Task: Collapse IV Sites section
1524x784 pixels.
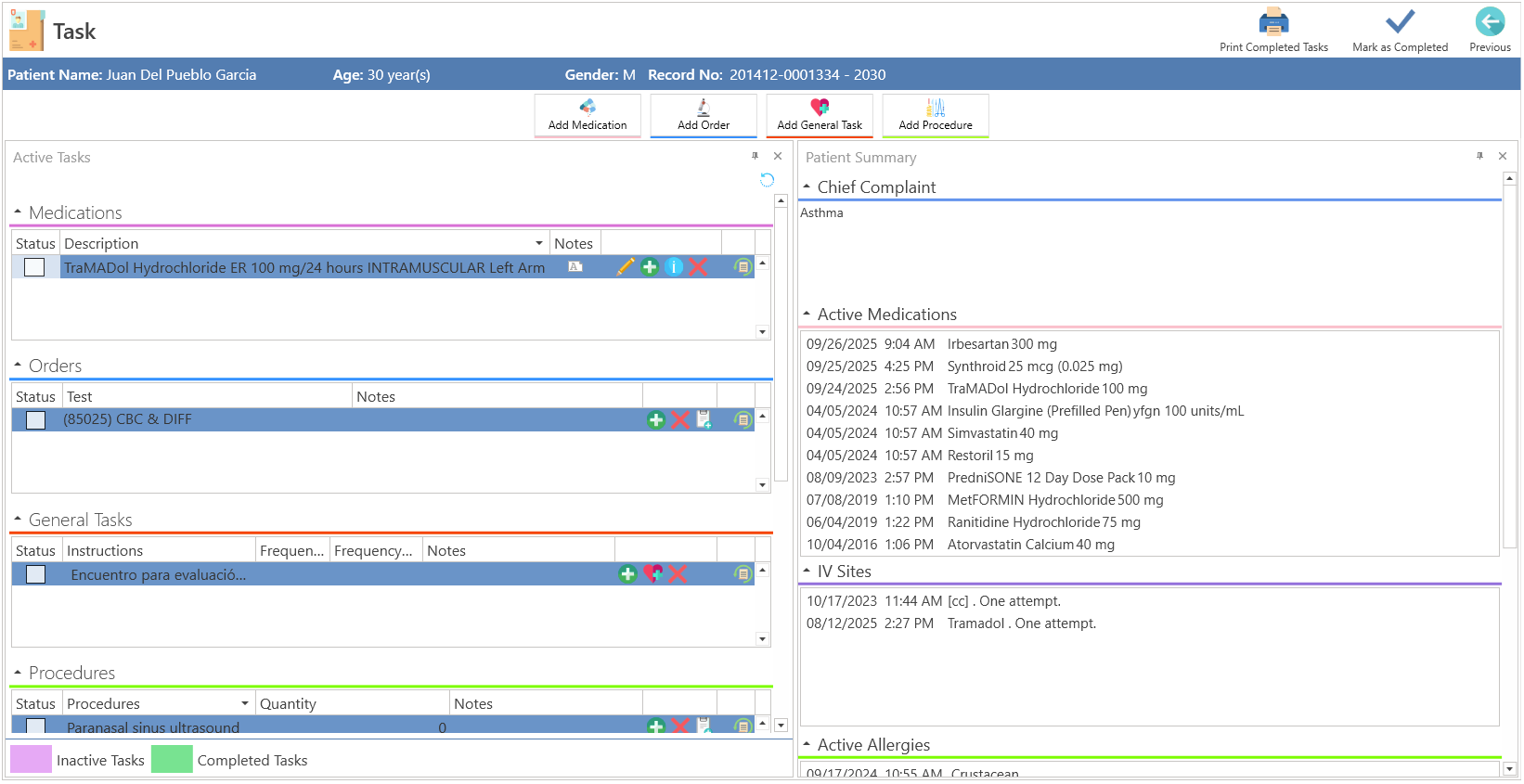Action: coord(807,572)
